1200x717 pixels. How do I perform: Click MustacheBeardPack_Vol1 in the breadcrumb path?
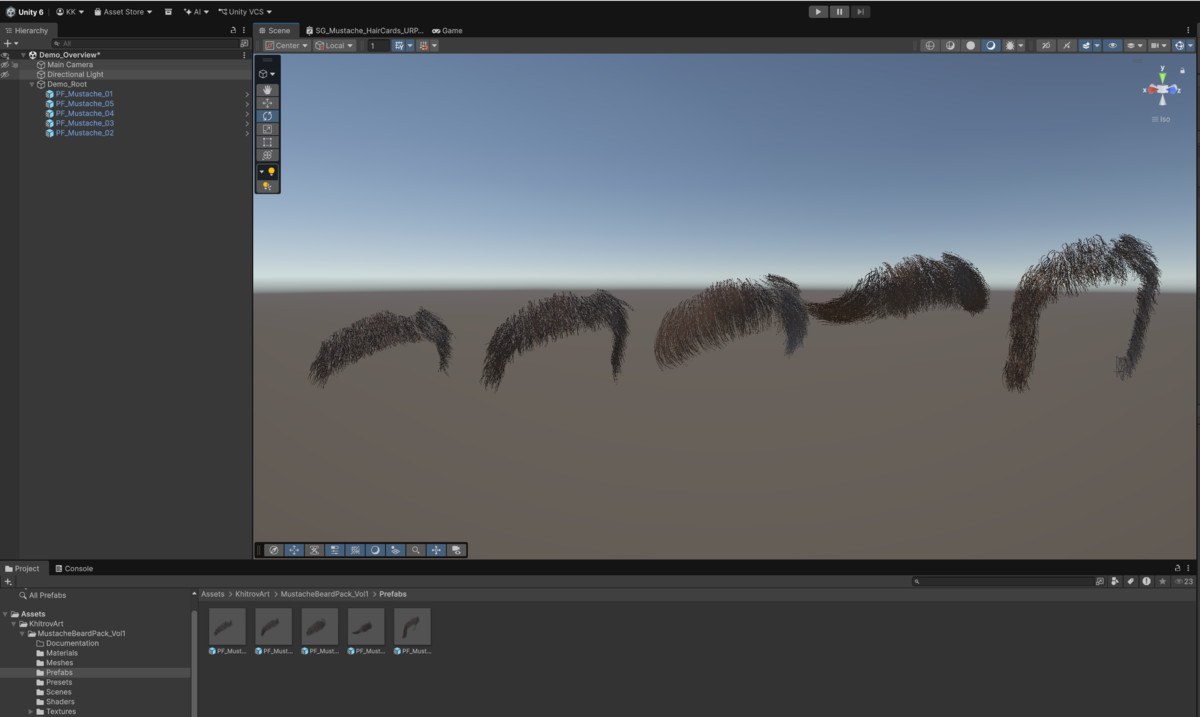326,594
